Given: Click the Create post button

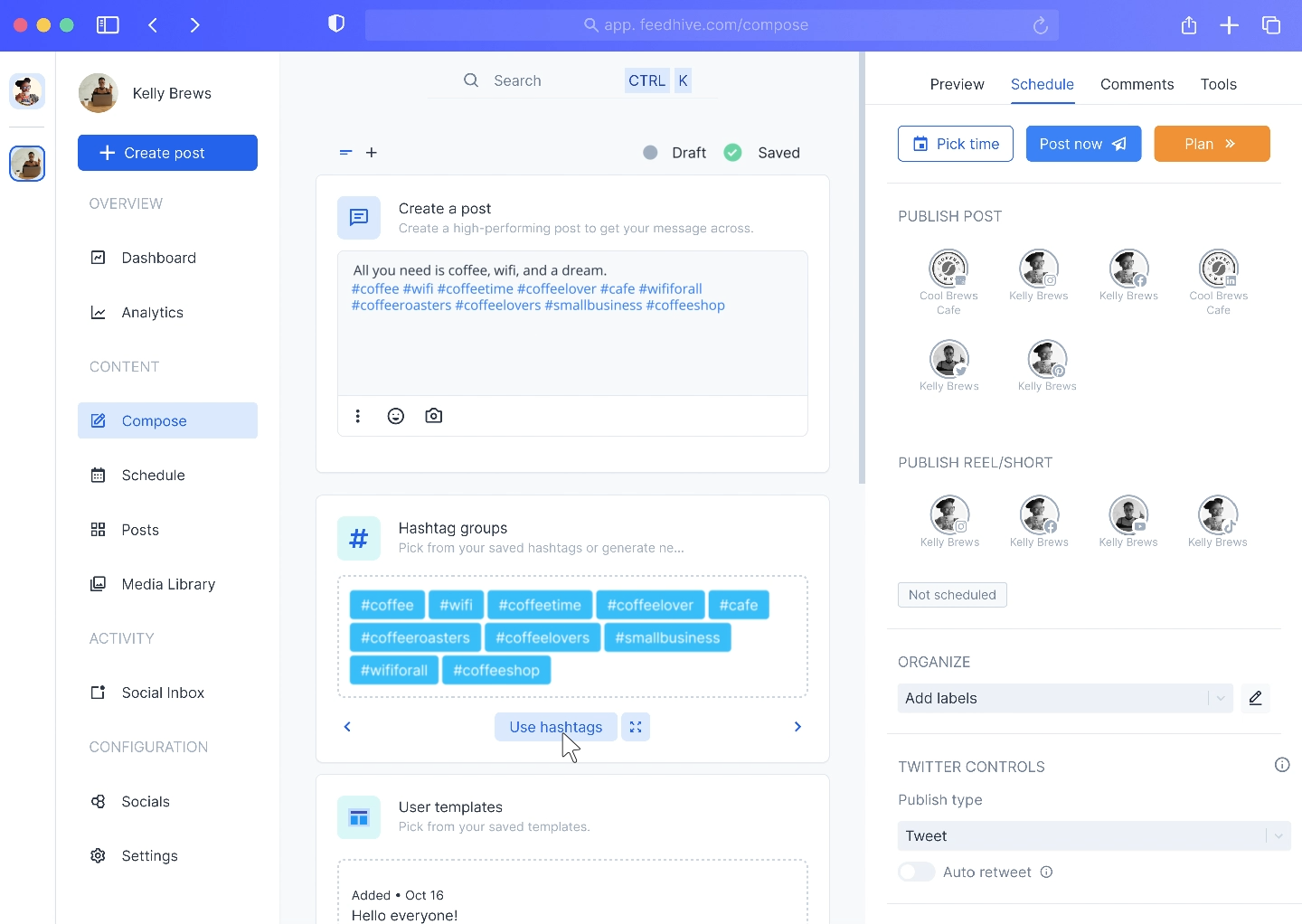Looking at the screenshot, I should pyautogui.click(x=167, y=153).
